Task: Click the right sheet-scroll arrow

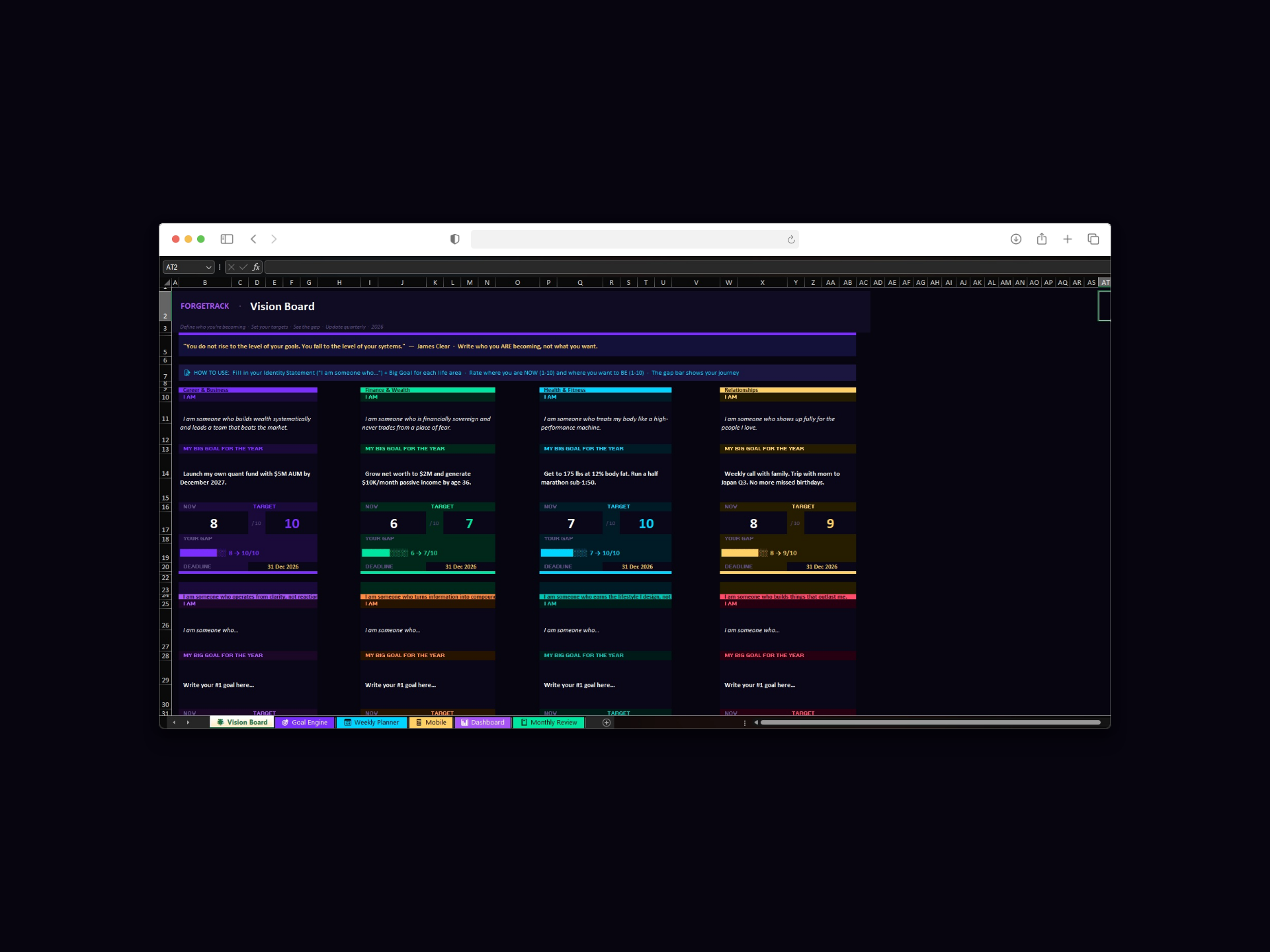Action: click(188, 723)
